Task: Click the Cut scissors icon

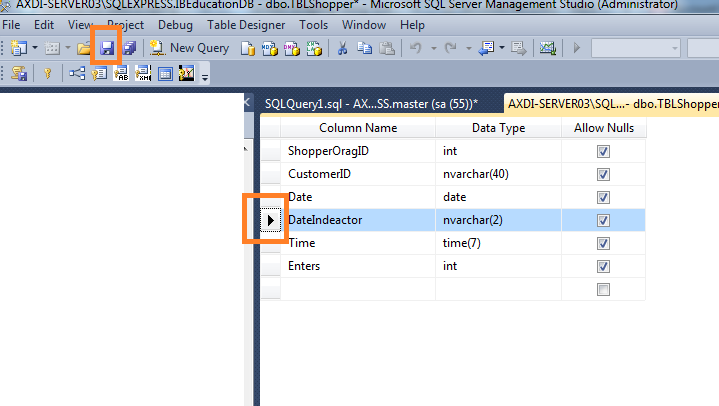Action: tap(342, 48)
